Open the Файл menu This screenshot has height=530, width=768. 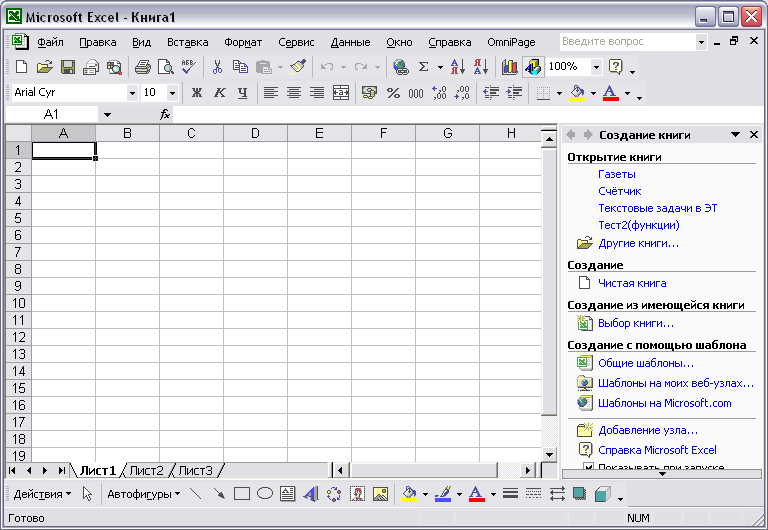click(50, 42)
